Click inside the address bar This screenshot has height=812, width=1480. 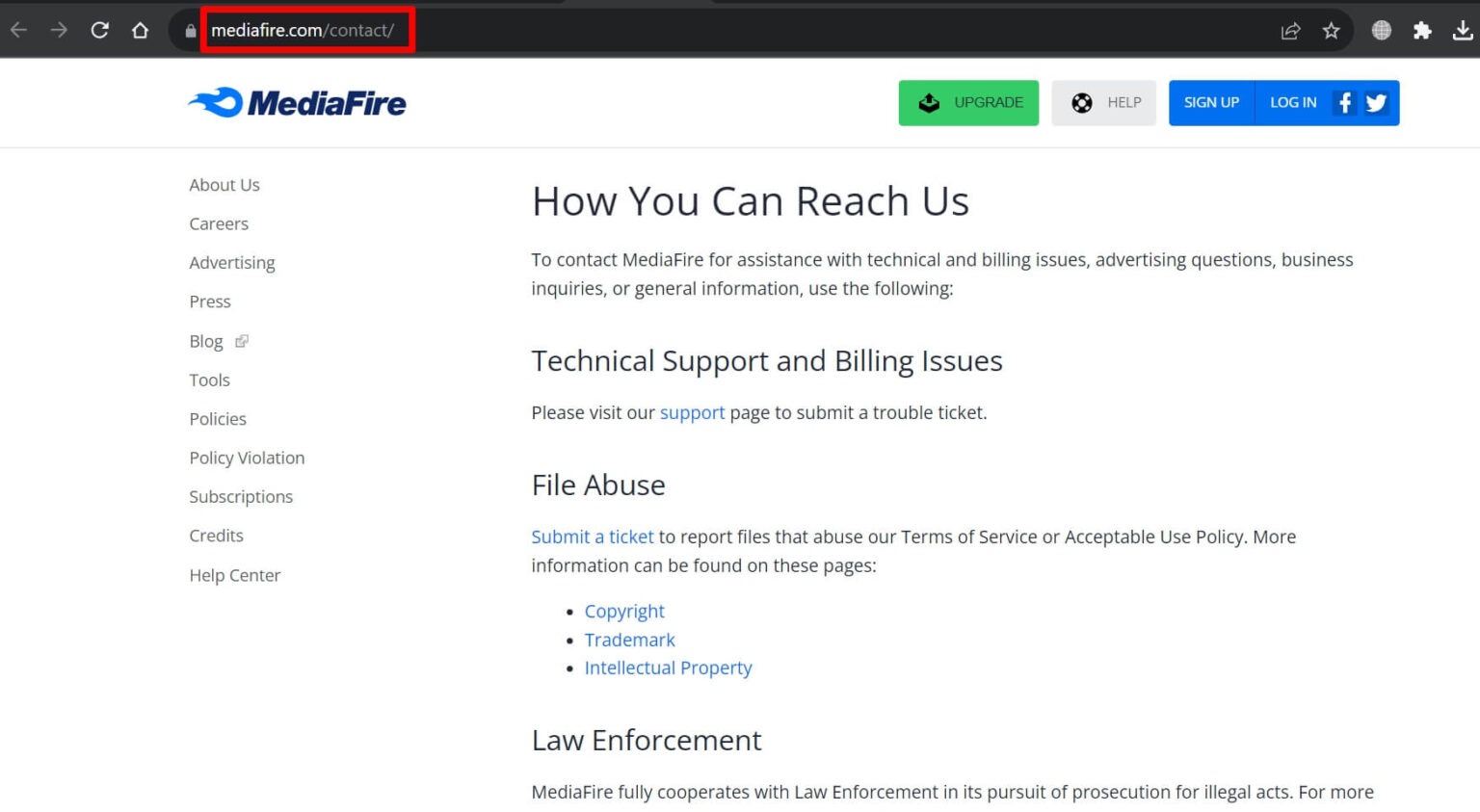(x=308, y=30)
